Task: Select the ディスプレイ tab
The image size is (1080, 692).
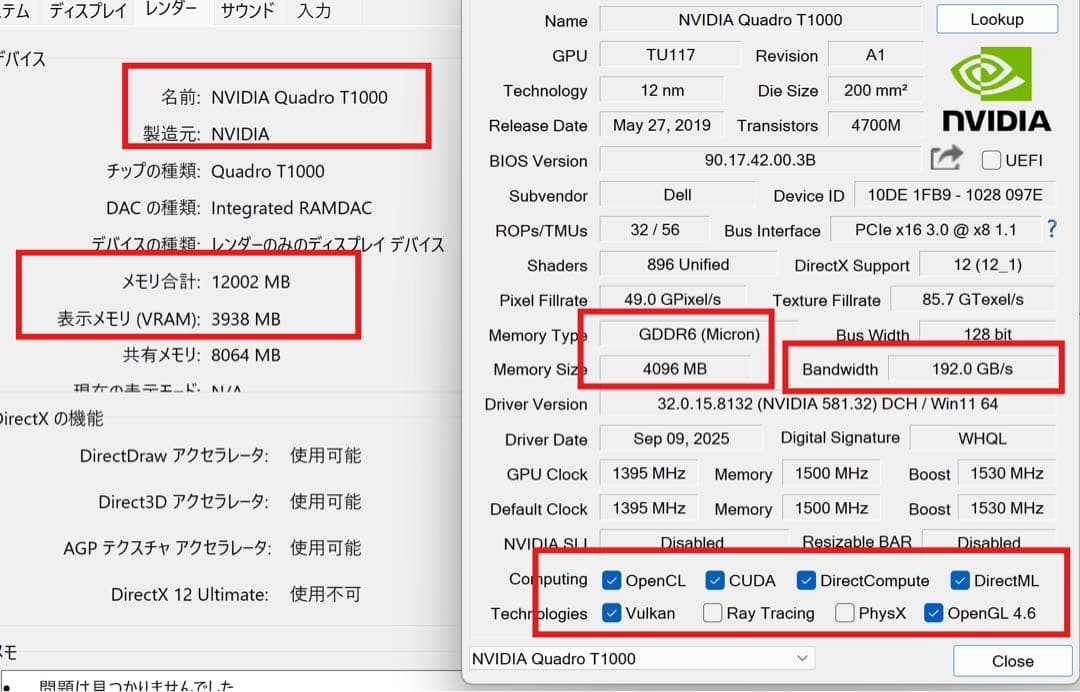Action: (89, 10)
